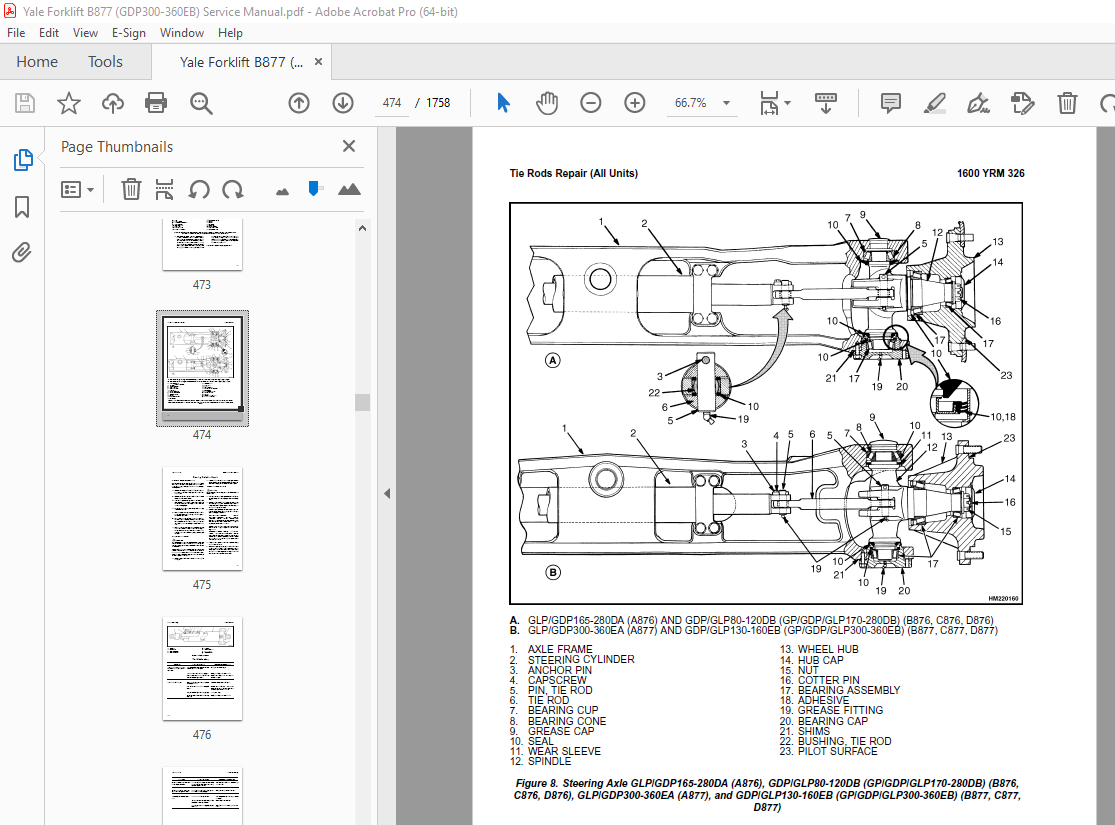Click 'WHEEL HUB' legend entry
The image size is (1115, 825).
coord(828,649)
